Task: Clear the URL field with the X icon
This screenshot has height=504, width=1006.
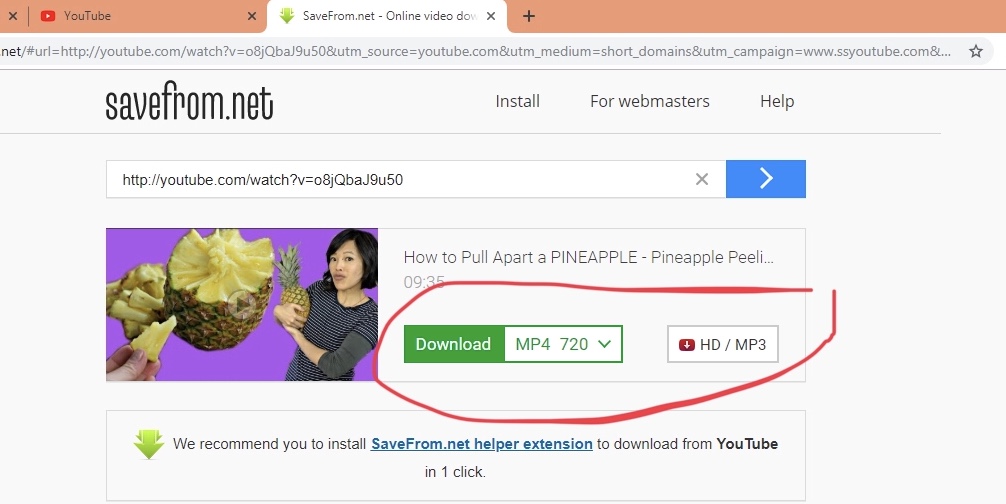Action: [x=702, y=180]
